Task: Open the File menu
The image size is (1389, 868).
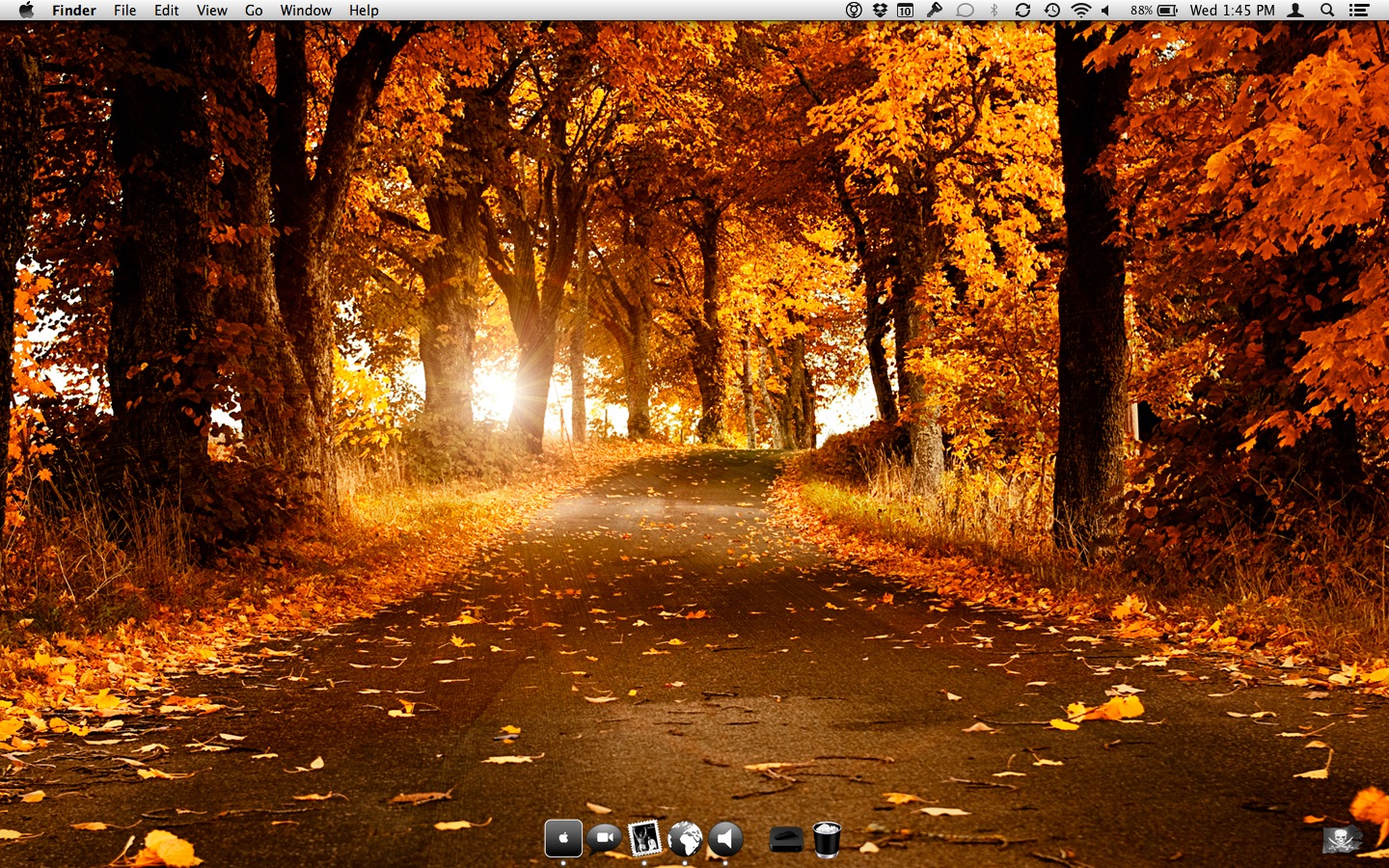Action: tap(125, 11)
